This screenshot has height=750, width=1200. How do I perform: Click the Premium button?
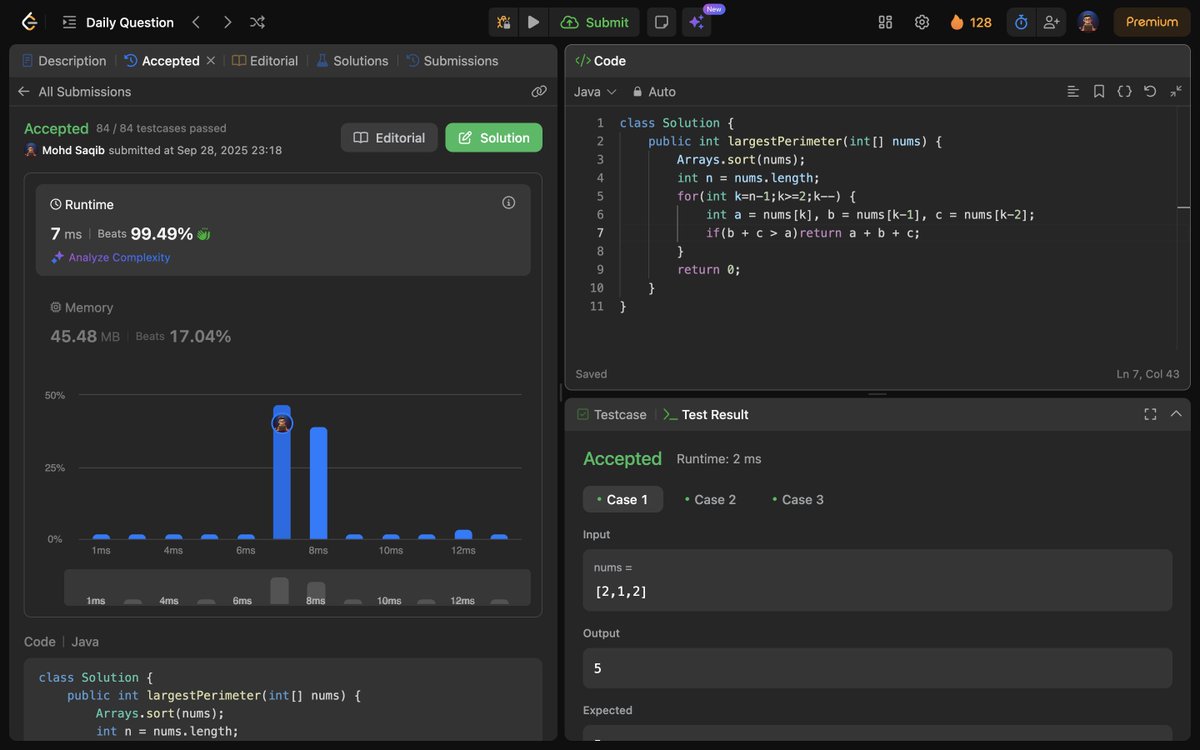[1152, 22]
